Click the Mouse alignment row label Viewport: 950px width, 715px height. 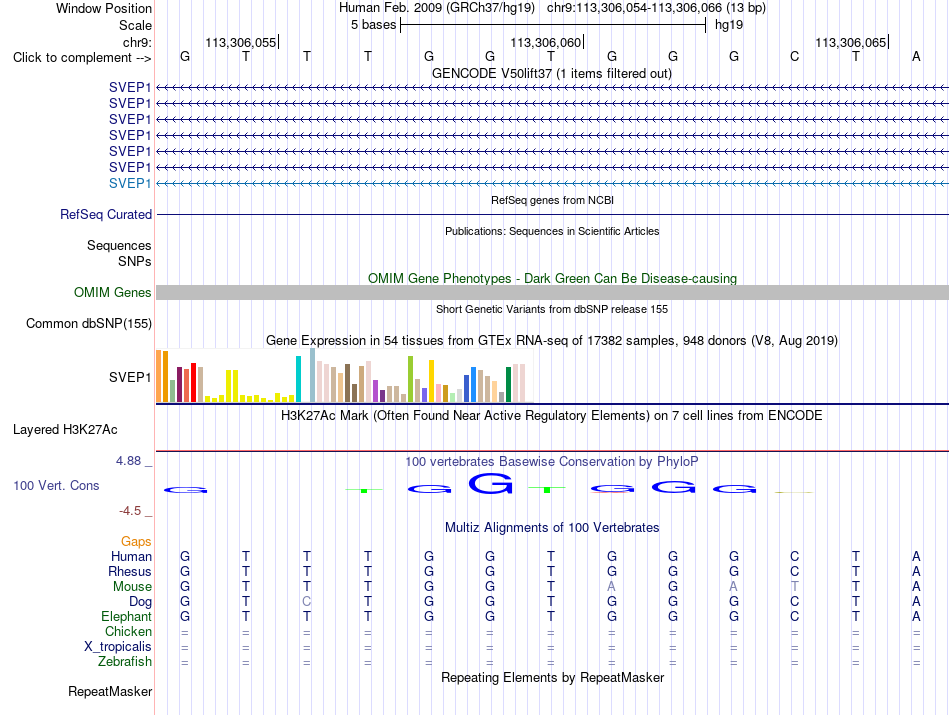click(132, 587)
